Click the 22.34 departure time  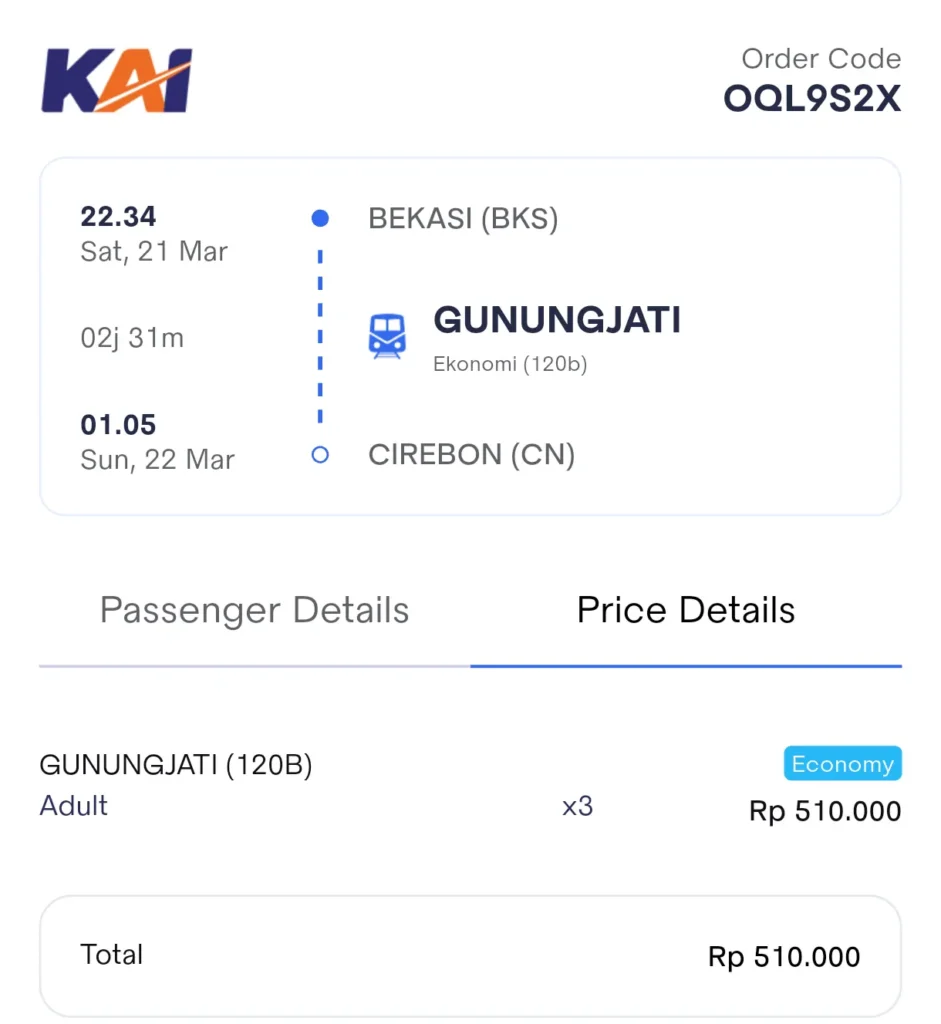click(x=118, y=216)
